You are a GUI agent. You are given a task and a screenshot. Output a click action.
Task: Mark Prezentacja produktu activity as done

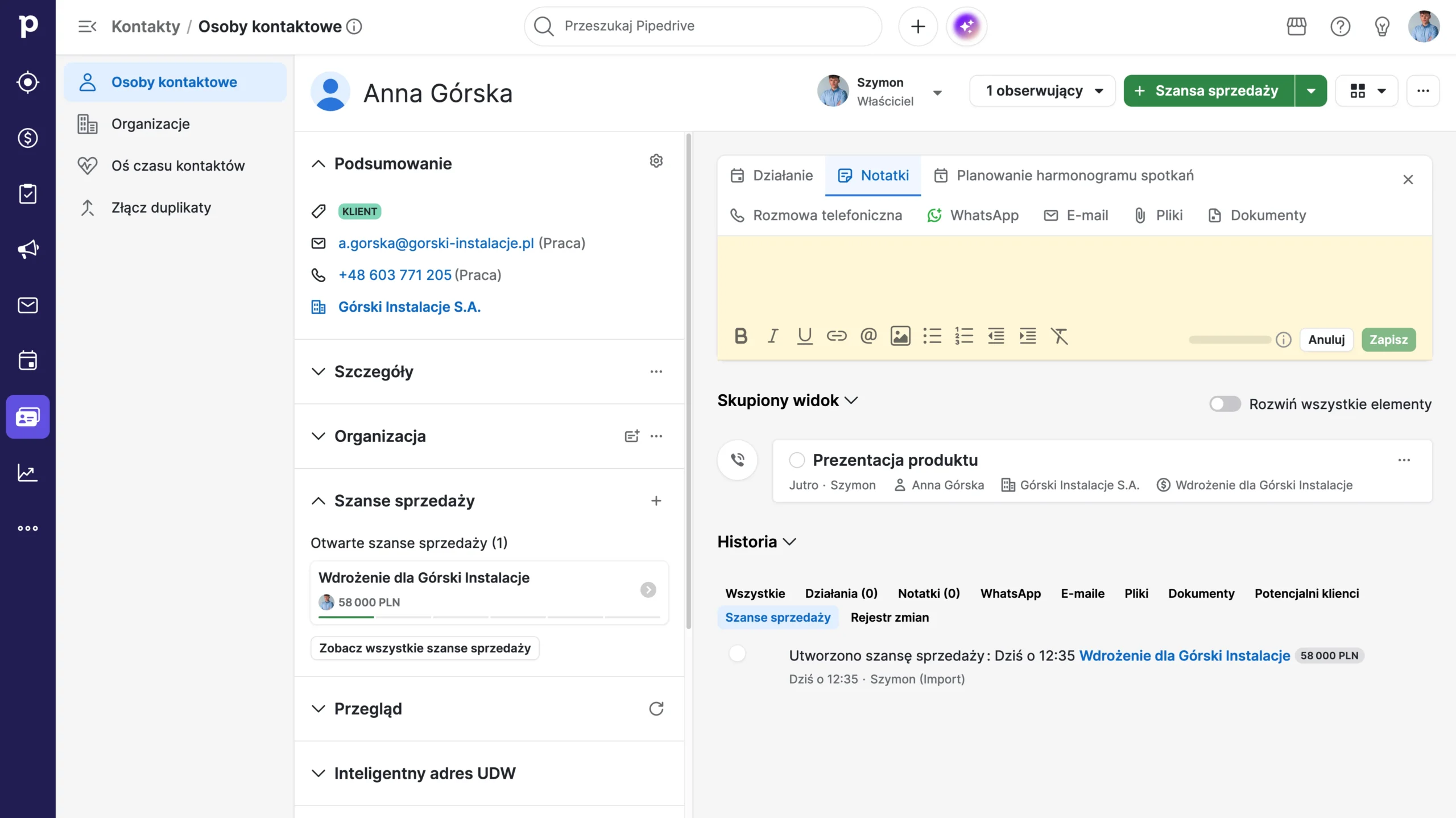(x=797, y=460)
